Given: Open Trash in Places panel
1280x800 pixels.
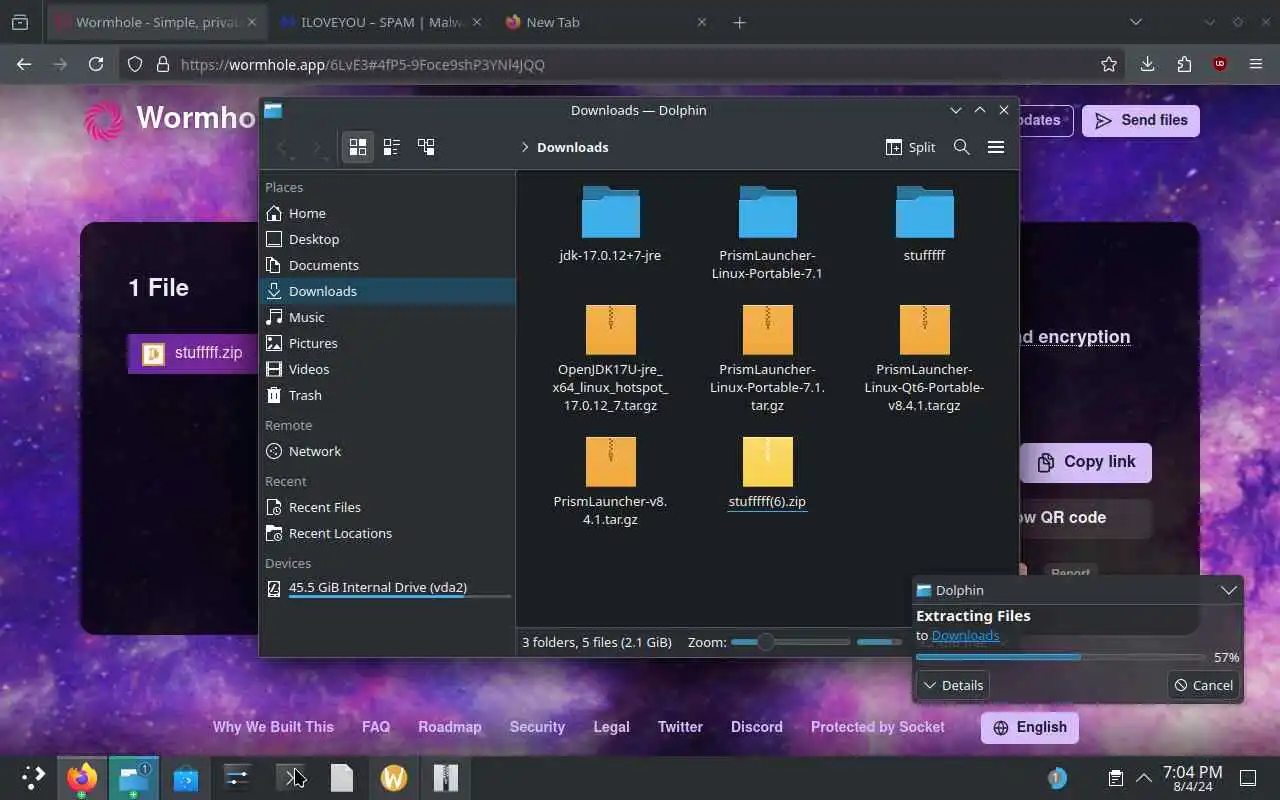Looking at the screenshot, I should point(388,395).
